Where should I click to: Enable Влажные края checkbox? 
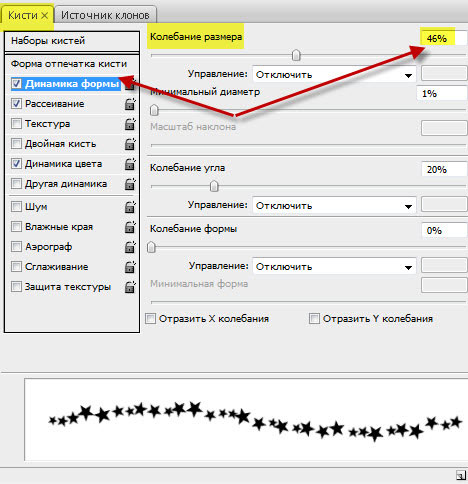tap(16, 227)
